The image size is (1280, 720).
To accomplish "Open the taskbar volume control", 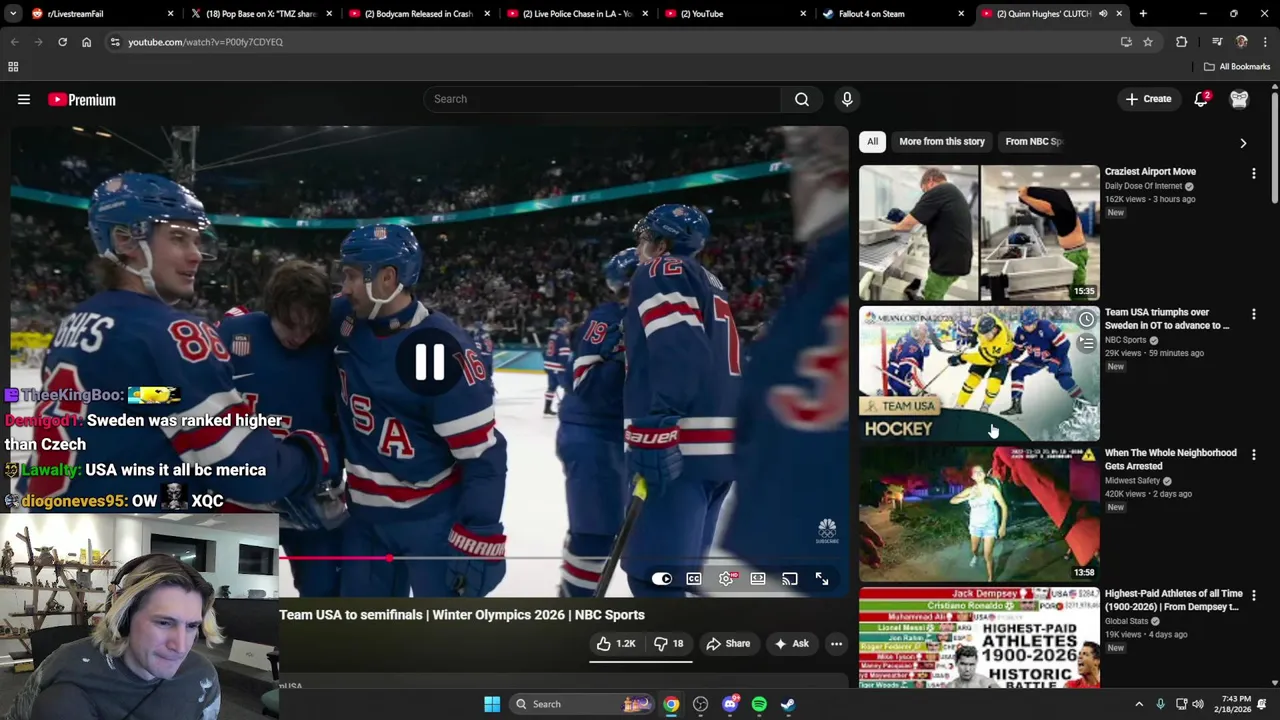I will point(1198,704).
